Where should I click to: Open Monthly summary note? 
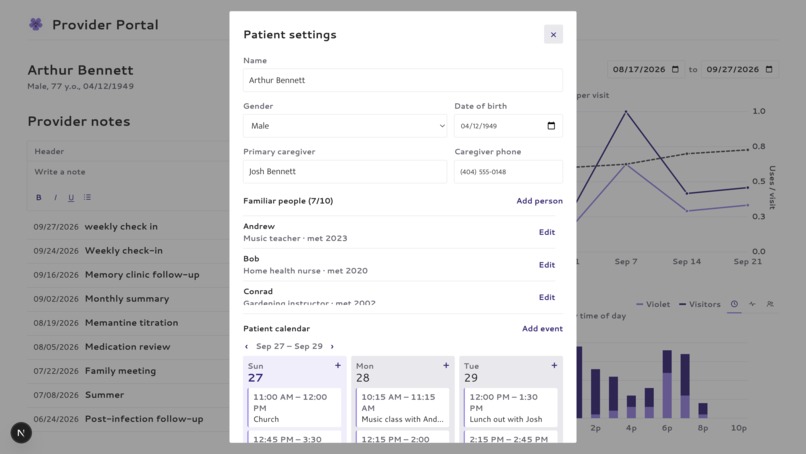click(129, 299)
